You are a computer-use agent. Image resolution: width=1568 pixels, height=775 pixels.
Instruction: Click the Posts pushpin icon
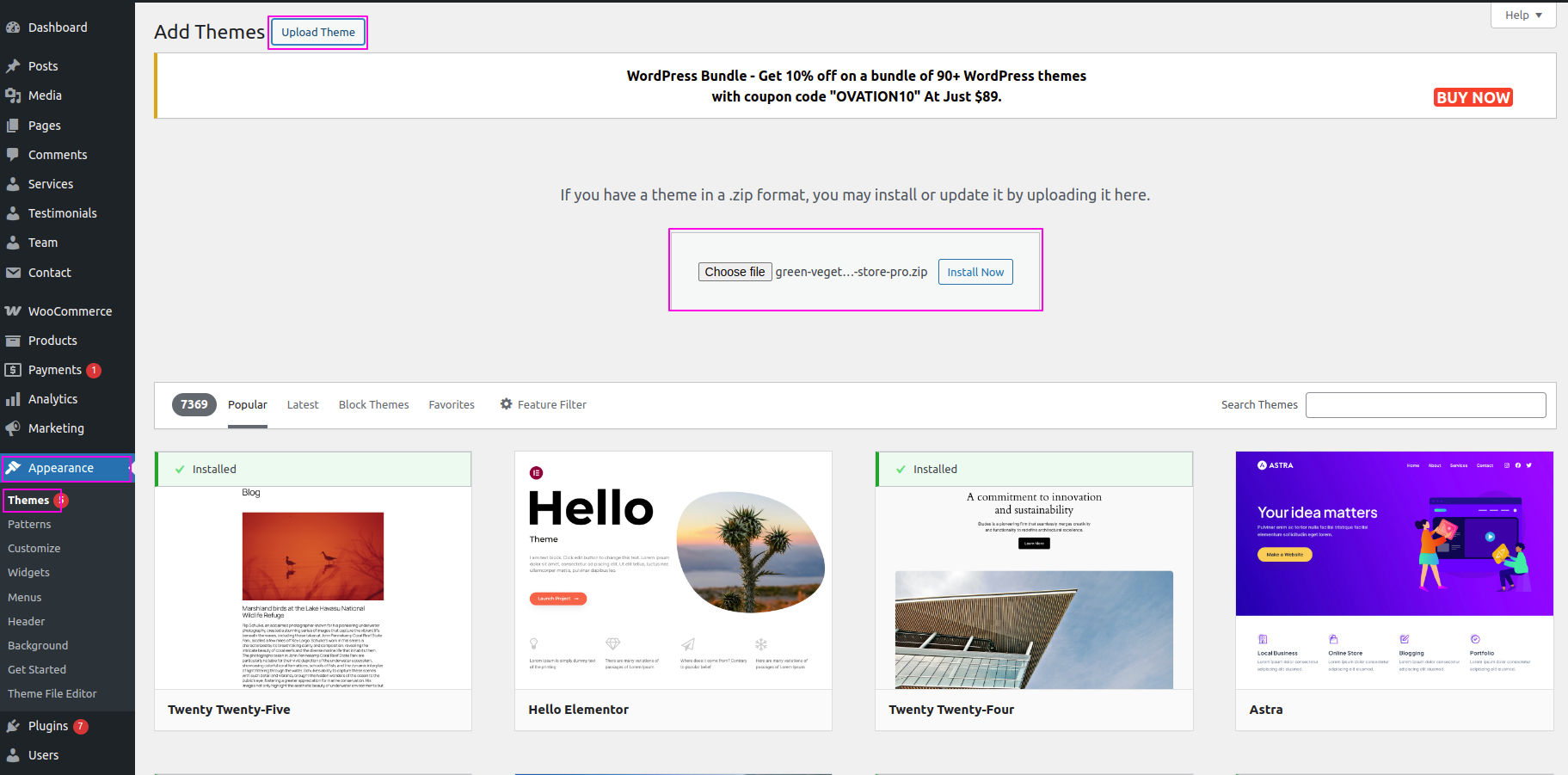pos(13,66)
